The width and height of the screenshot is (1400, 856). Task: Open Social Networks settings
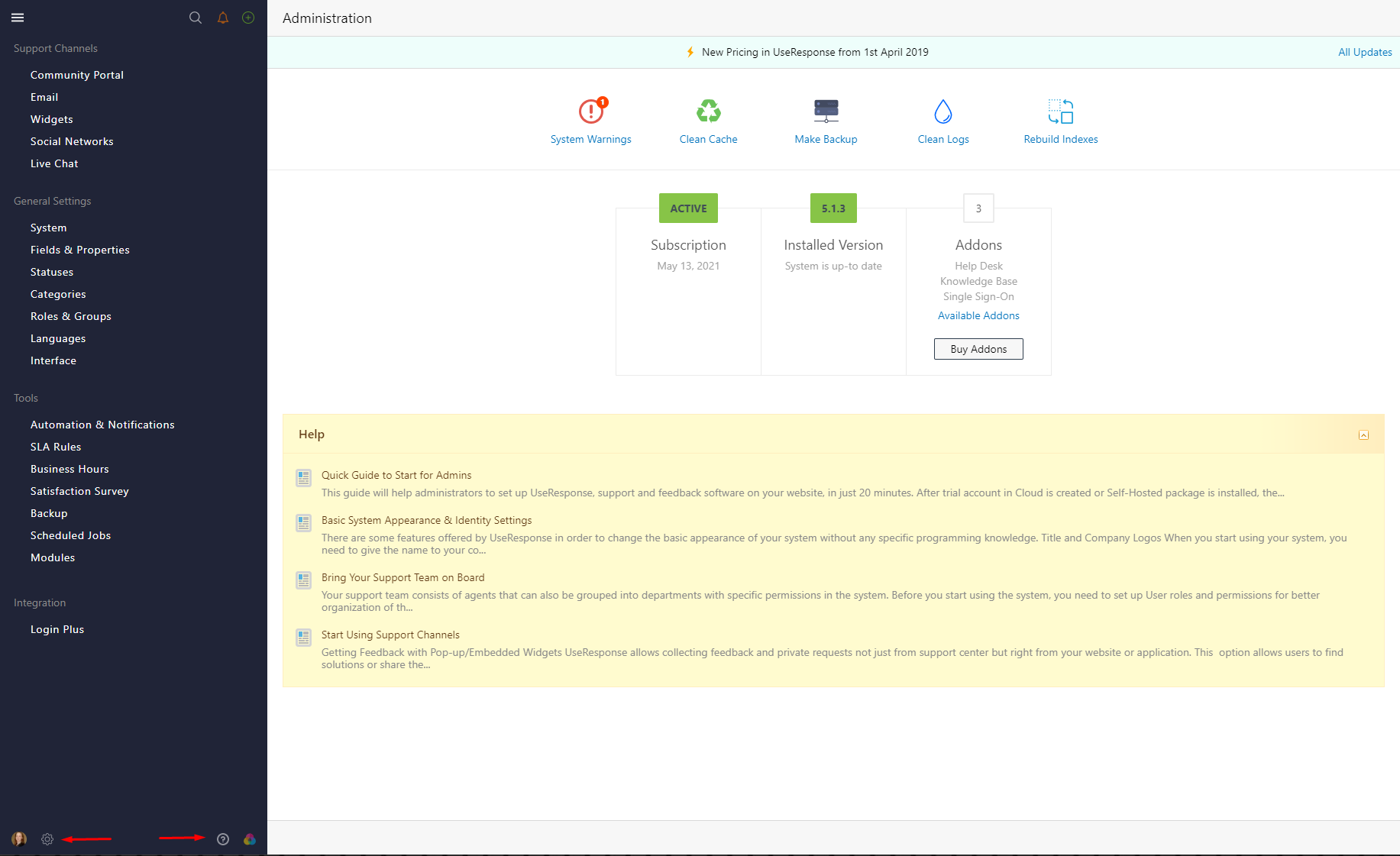pos(72,141)
